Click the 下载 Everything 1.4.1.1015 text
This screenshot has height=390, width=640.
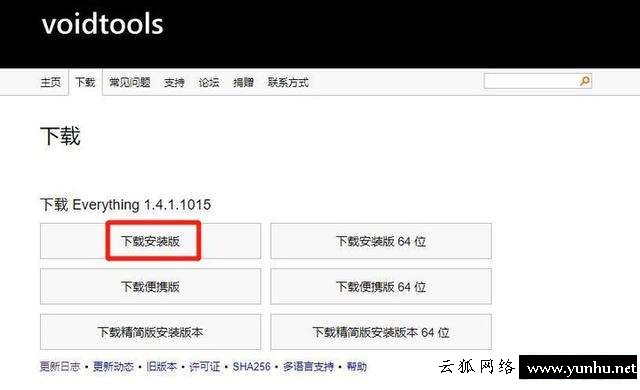tap(125, 204)
